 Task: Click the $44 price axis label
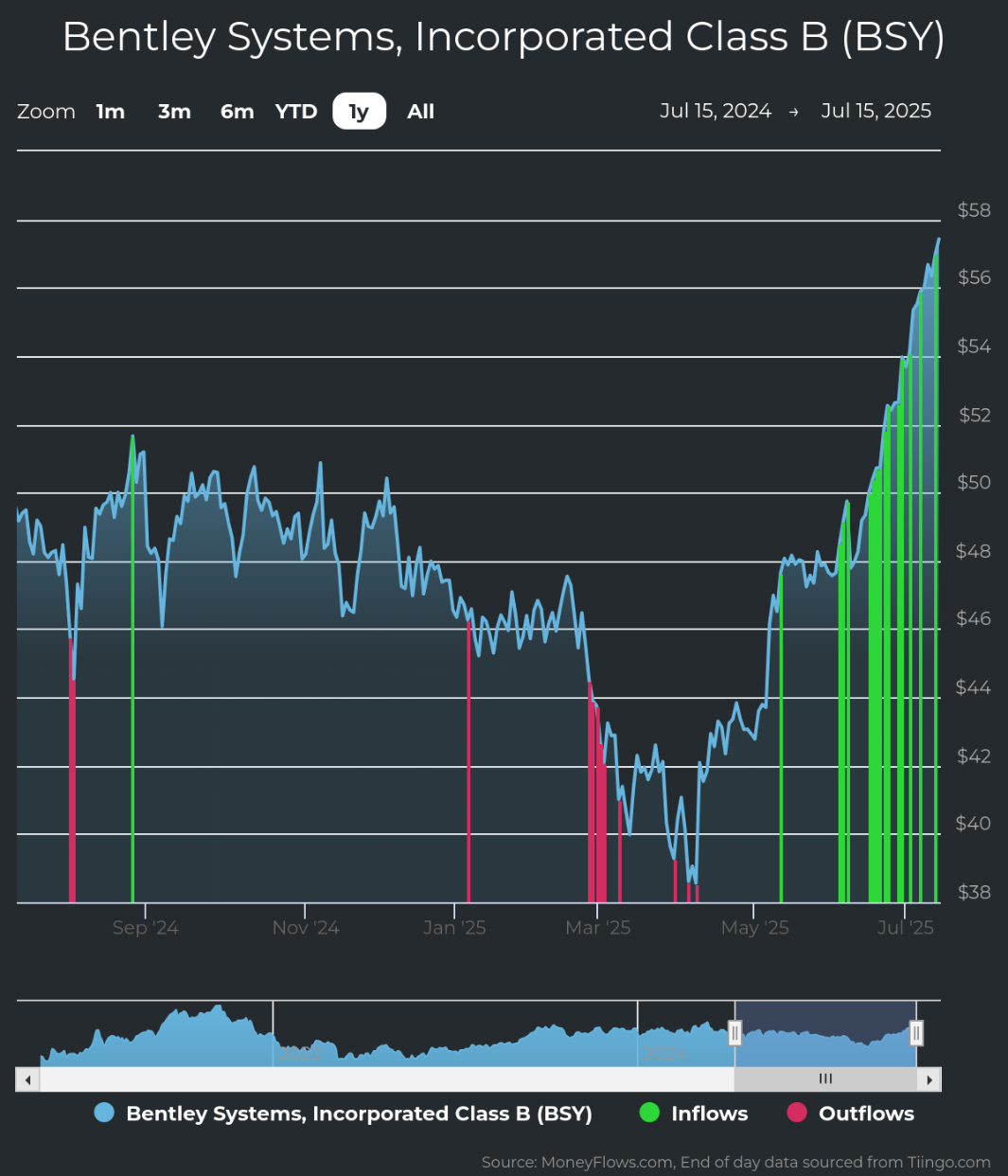(x=974, y=687)
